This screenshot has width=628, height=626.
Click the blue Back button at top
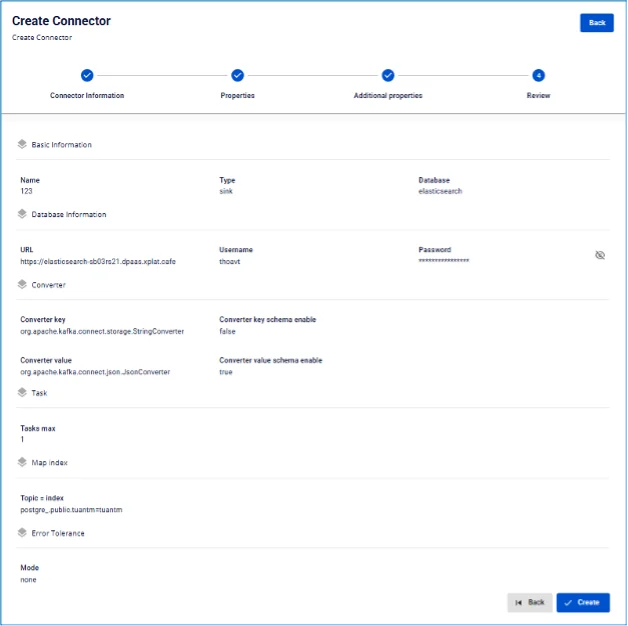click(597, 23)
